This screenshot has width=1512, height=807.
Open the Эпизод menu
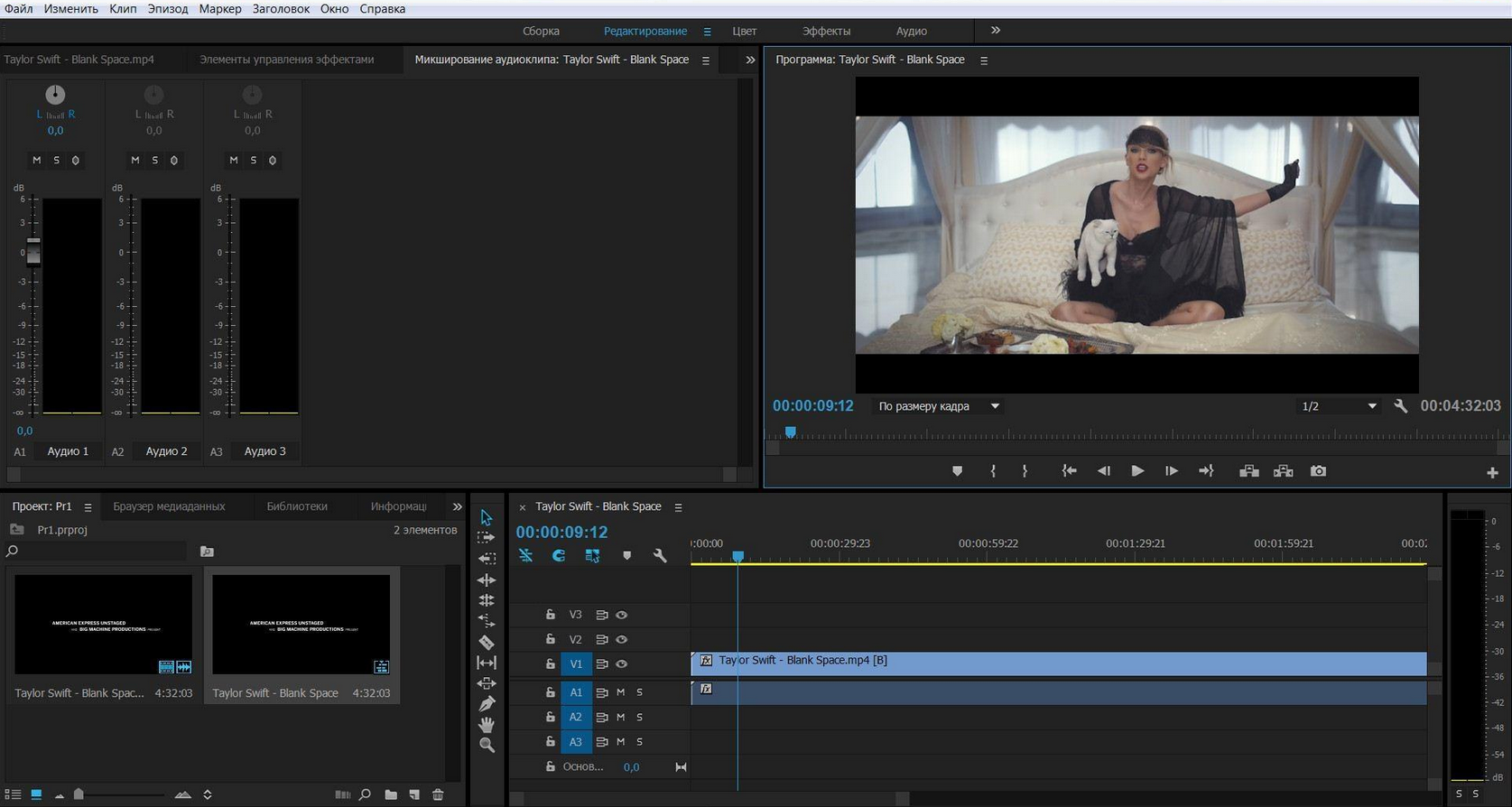pos(168,8)
